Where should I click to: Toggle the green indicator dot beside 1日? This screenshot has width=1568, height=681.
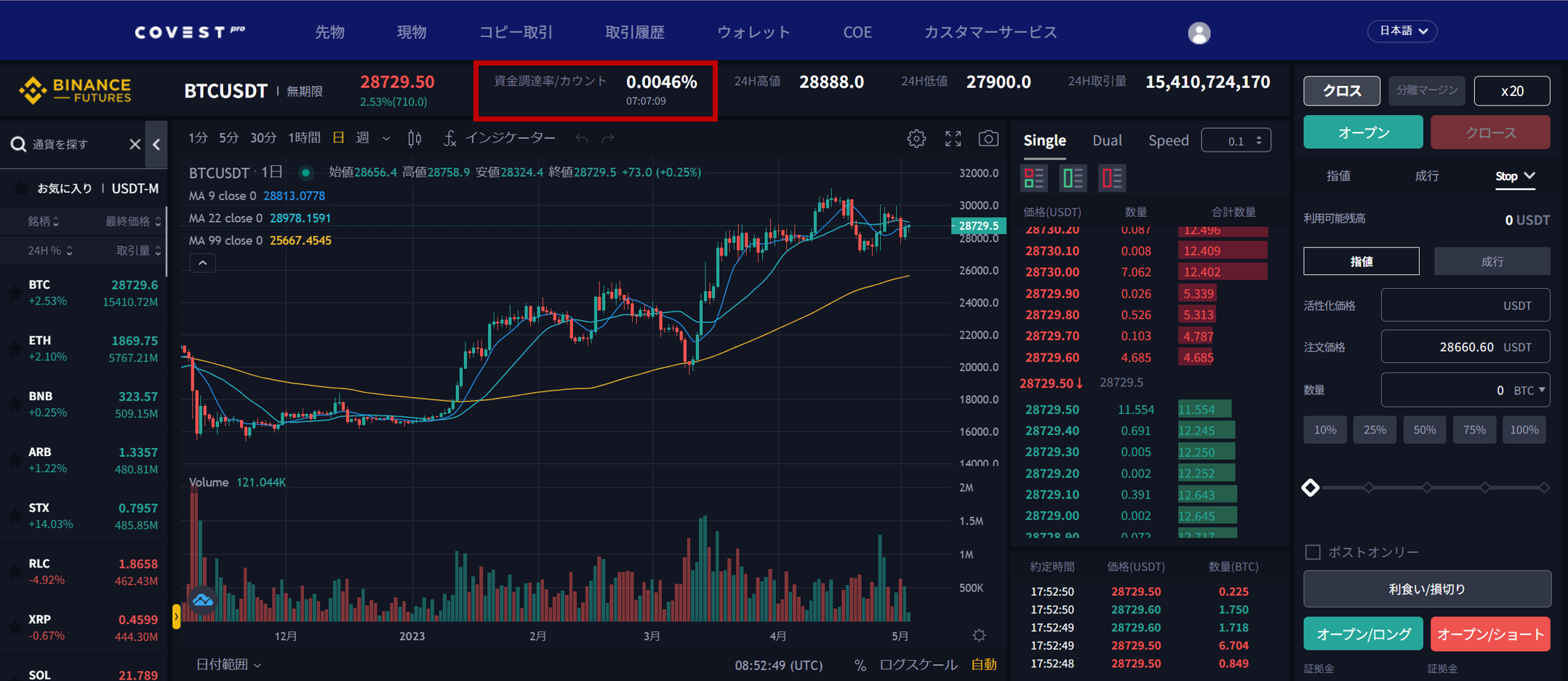tap(306, 172)
